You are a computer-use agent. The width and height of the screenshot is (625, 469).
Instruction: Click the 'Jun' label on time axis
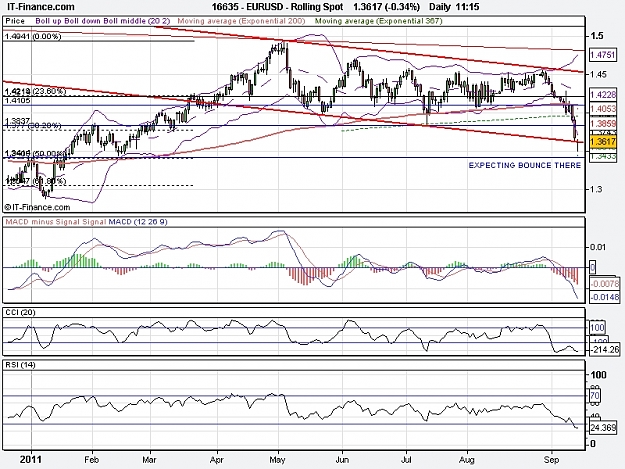[342, 460]
